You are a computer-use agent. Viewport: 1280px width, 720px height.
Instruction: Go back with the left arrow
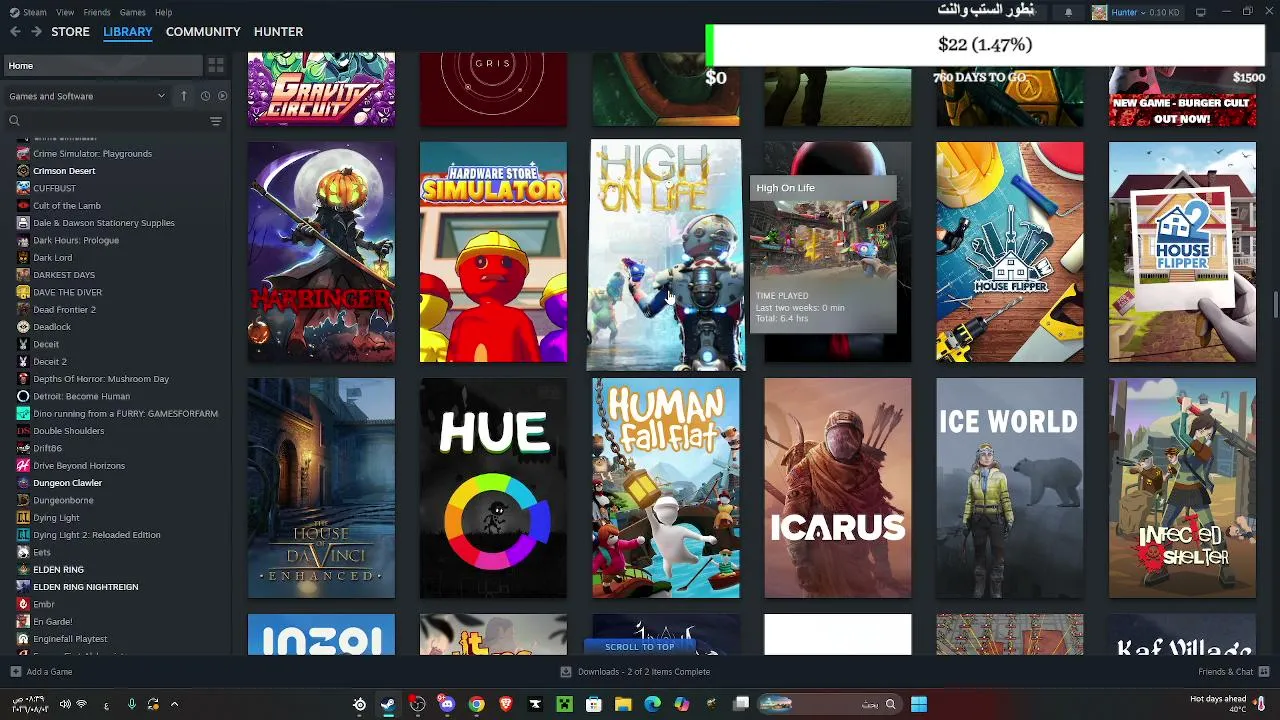coord(15,32)
